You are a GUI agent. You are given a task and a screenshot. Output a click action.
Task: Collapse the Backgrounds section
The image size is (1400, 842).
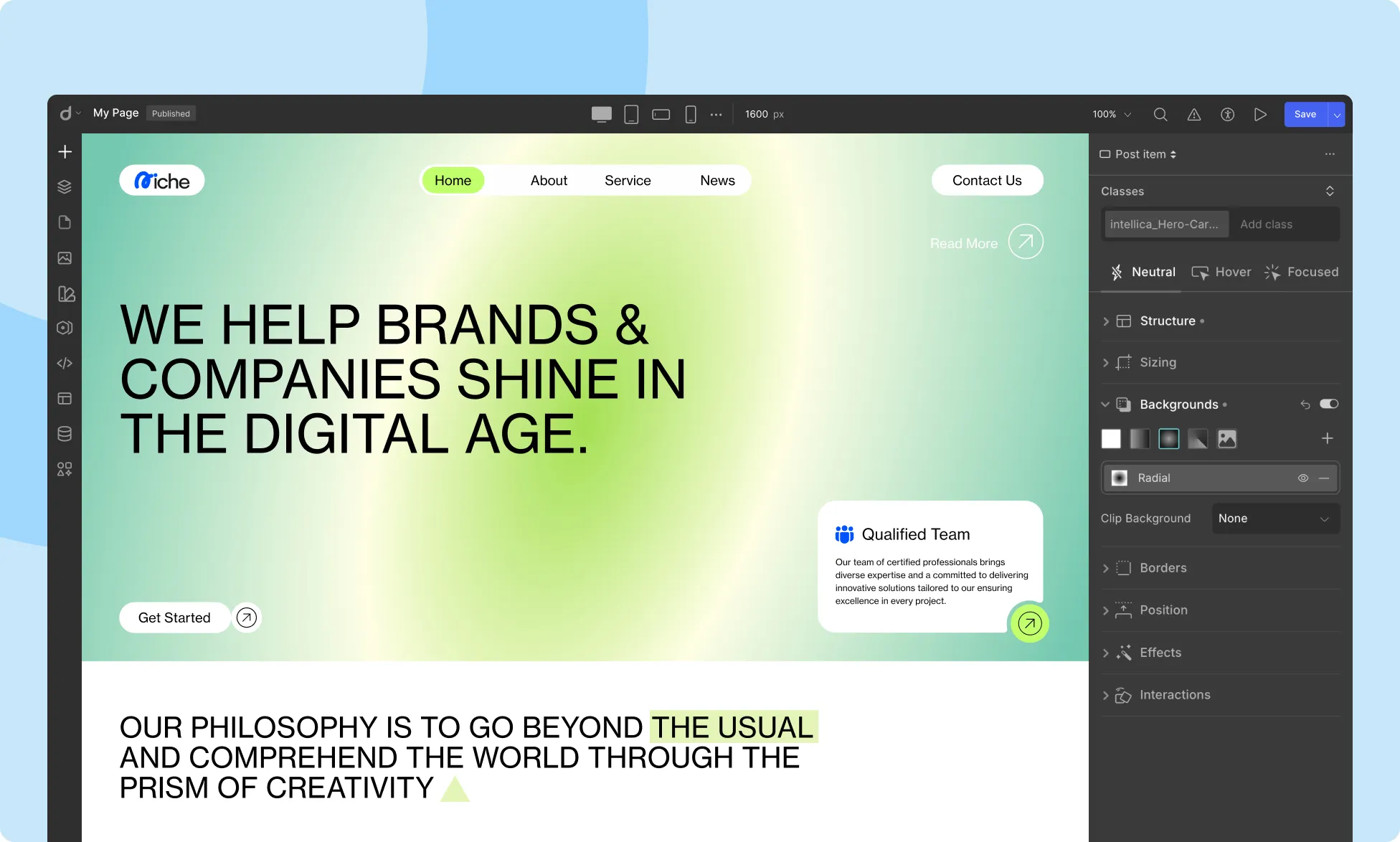coord(1105,405)
